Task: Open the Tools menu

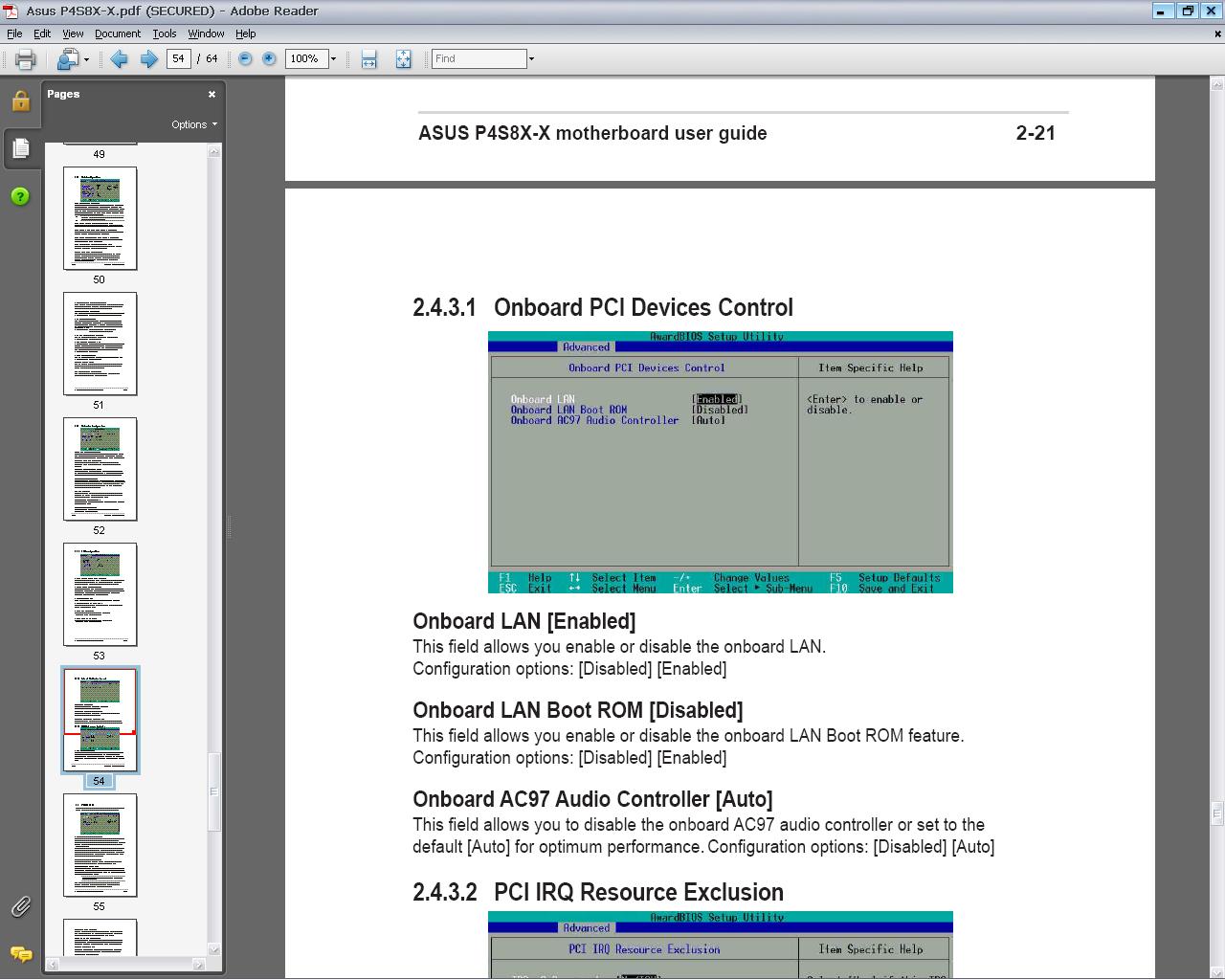Action: pyautogui.click(x=165, y=33)
